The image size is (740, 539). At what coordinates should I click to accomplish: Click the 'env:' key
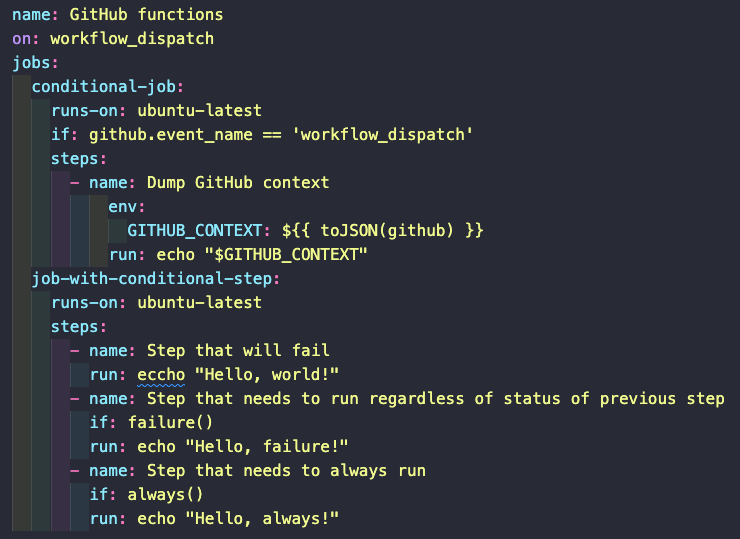pyautogui.click(x=127, y=207)
